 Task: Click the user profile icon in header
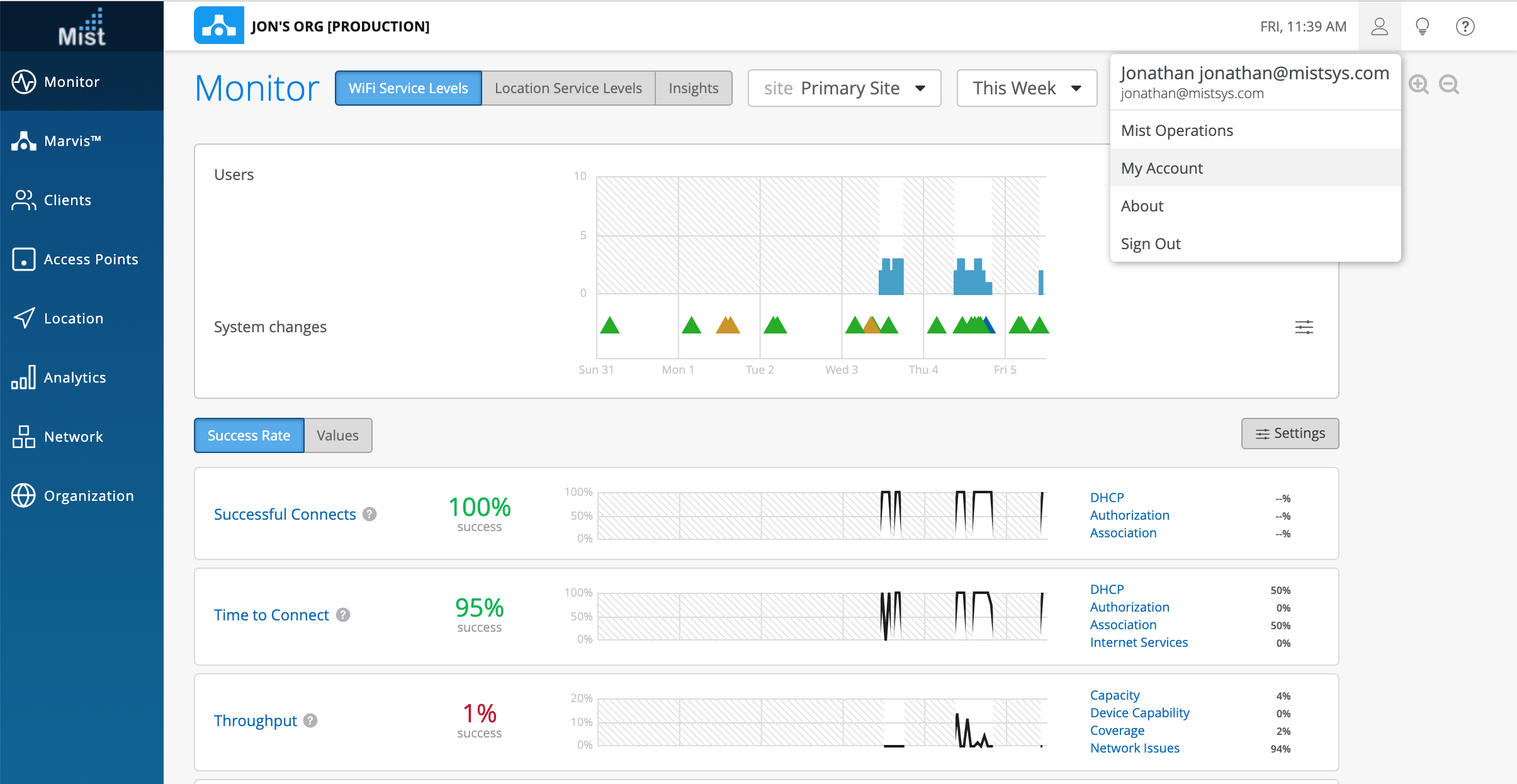click(x=1379, y=26)
